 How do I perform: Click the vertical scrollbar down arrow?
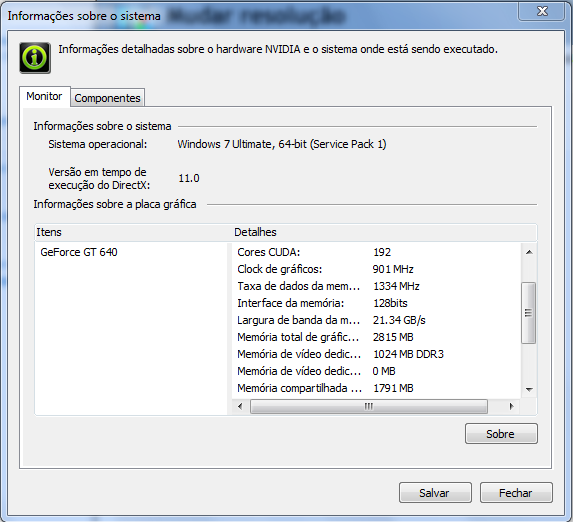(529, 390)
